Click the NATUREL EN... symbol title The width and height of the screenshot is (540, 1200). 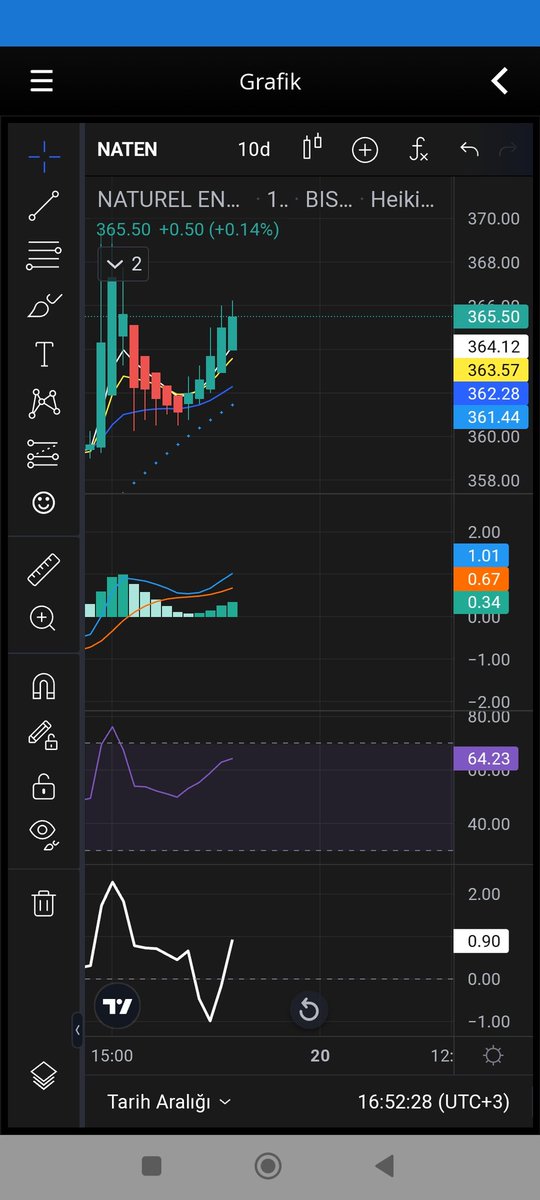(x=167, y=200)
